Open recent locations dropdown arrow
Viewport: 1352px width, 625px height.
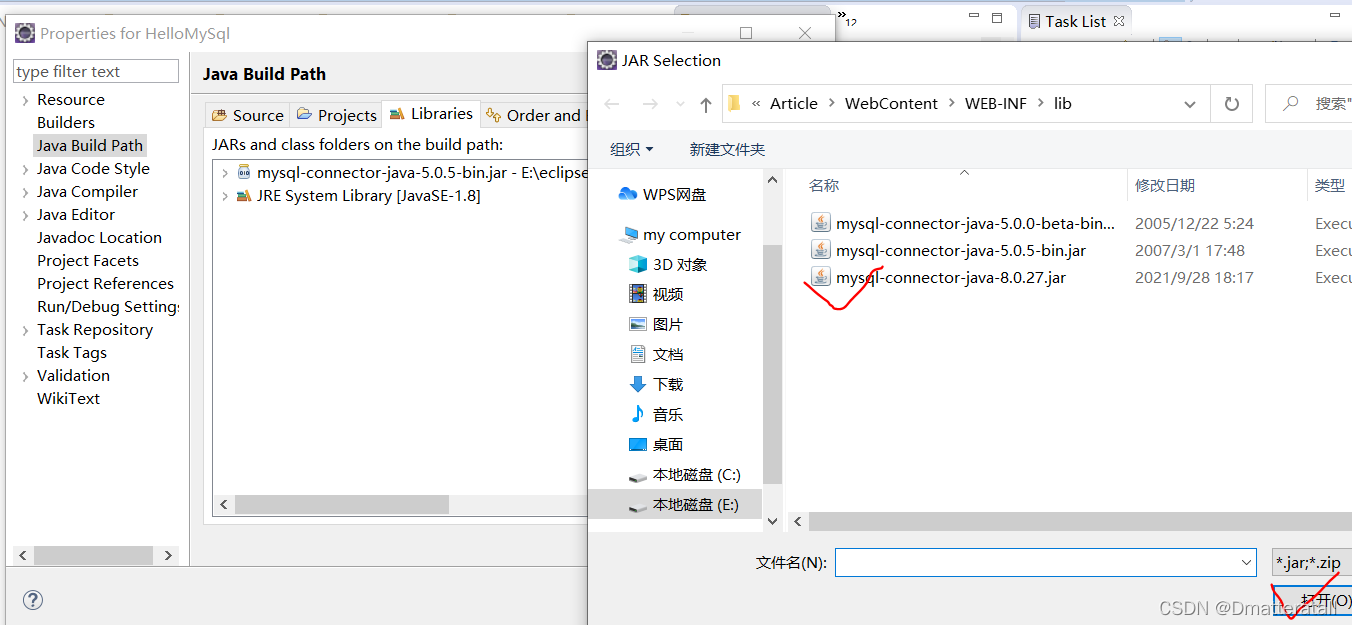(x=680, y=104)
